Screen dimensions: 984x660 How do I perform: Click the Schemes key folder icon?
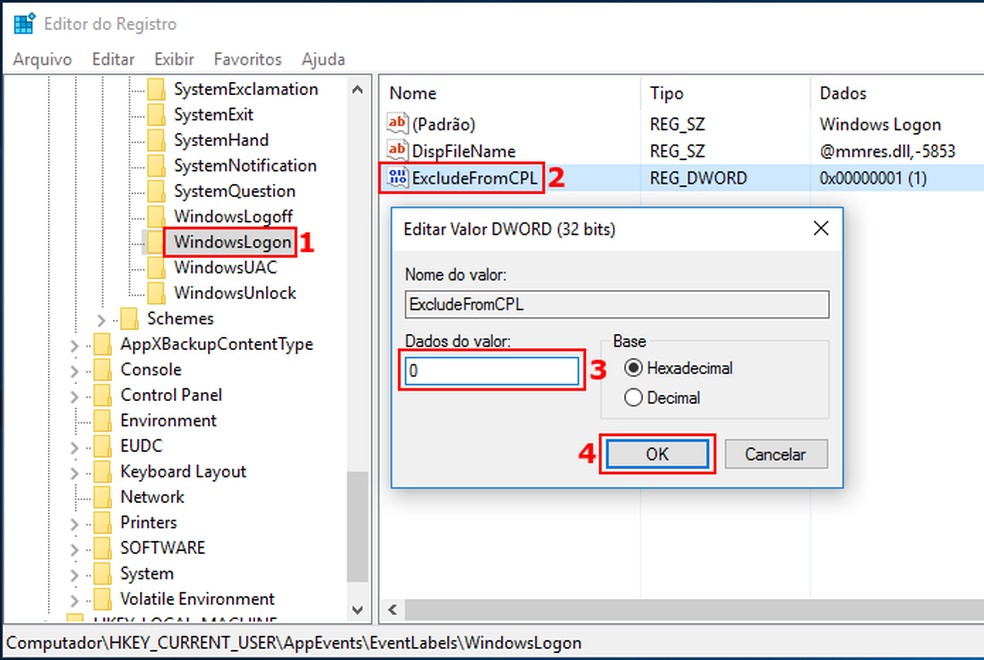pyautogui.click(x=131, y=318)
